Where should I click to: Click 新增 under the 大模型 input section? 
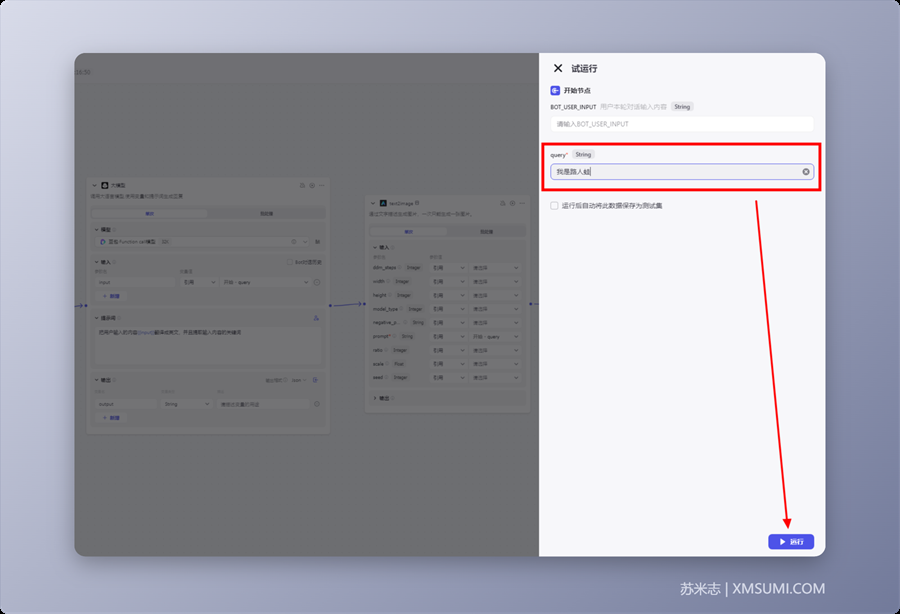111,296
